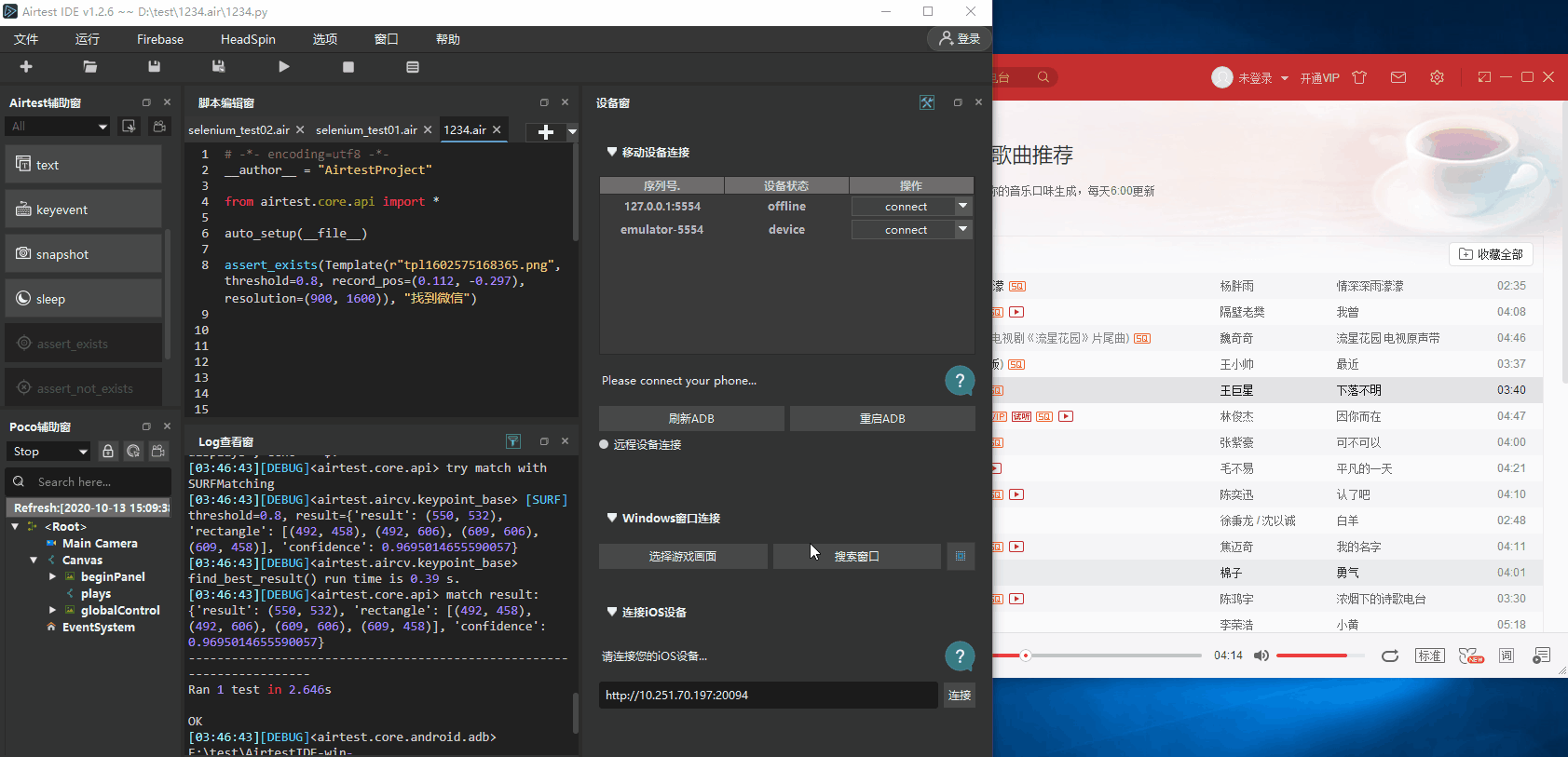Screen dimensions: 1568x757
Task: Click 收藏全部 in the music player
Action: [1491, 254]
